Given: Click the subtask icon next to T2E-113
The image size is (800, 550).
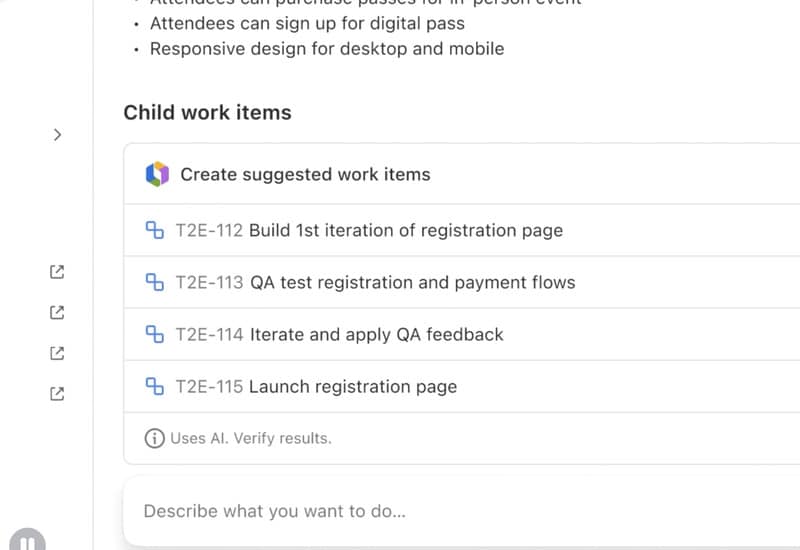Looking at the screenshot, I should coord(155,282).
